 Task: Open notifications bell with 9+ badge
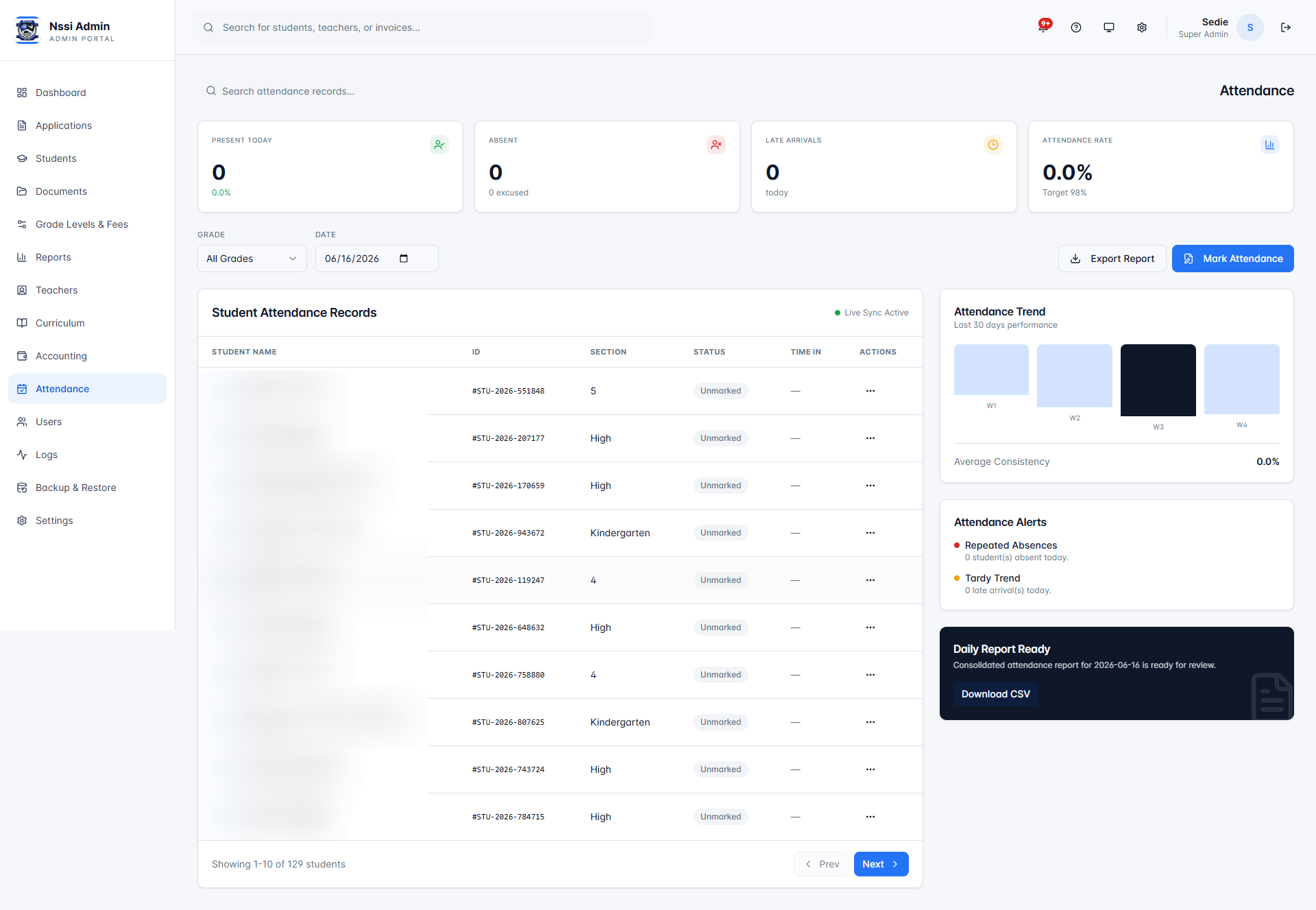point(1043,27)
